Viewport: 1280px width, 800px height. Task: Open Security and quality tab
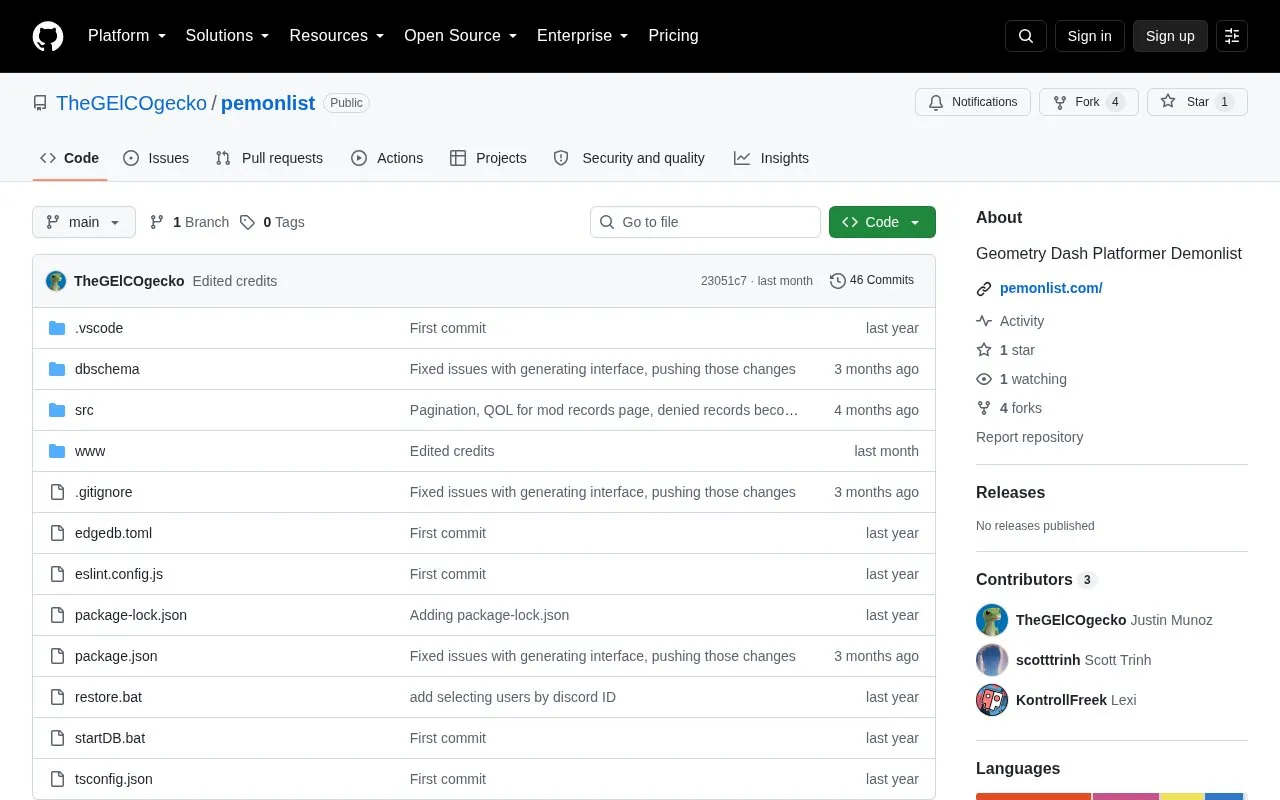[629, 158]
